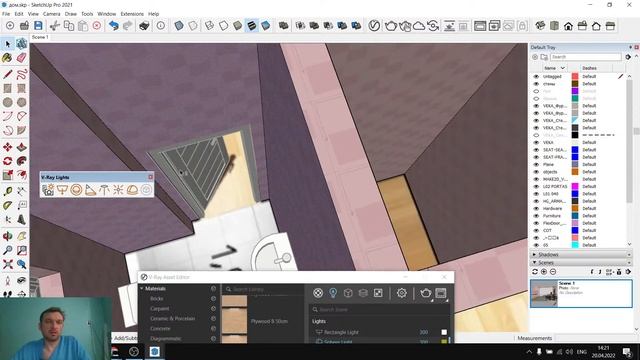
Task: Start V-Ray render with teapot icon
Action: click(x=391, y=26)
